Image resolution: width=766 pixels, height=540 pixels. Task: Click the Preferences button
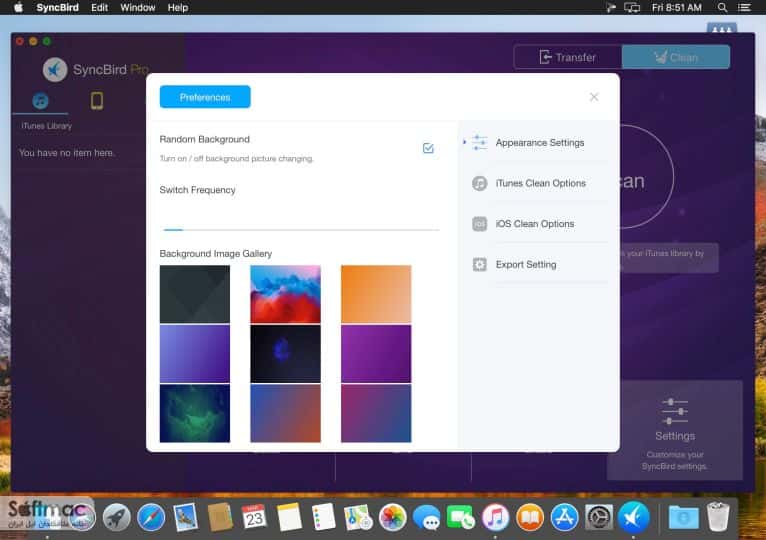click(x=205, y=97)
